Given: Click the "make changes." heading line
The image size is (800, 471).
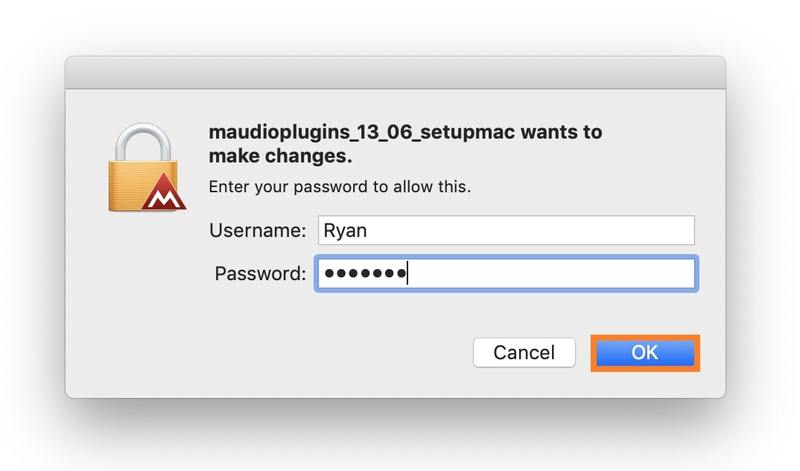Looking at the screenshot, I should click(281, 157).
